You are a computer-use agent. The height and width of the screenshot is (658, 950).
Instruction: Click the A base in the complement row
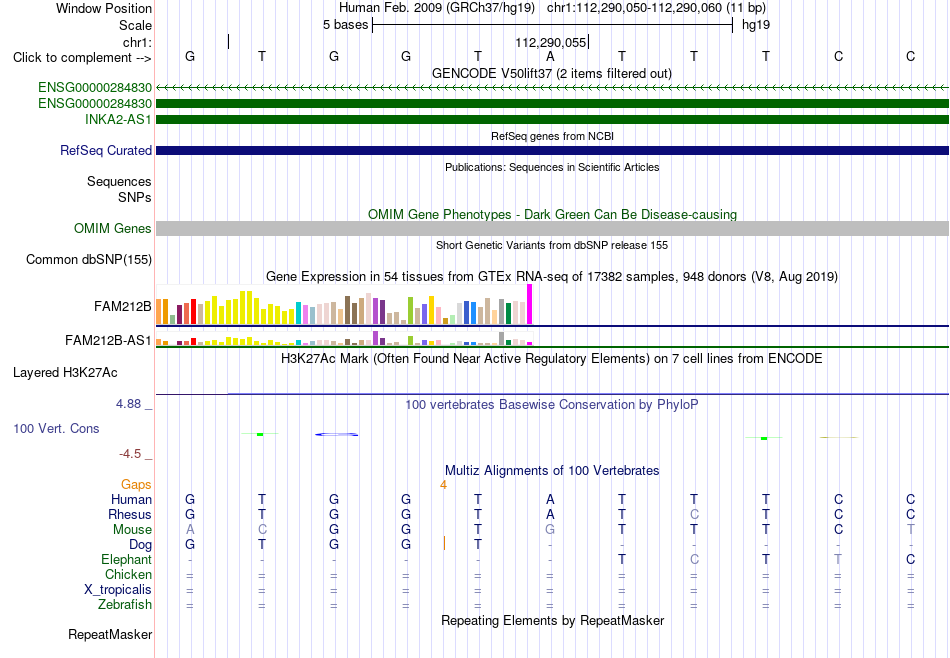coord(550,56)
